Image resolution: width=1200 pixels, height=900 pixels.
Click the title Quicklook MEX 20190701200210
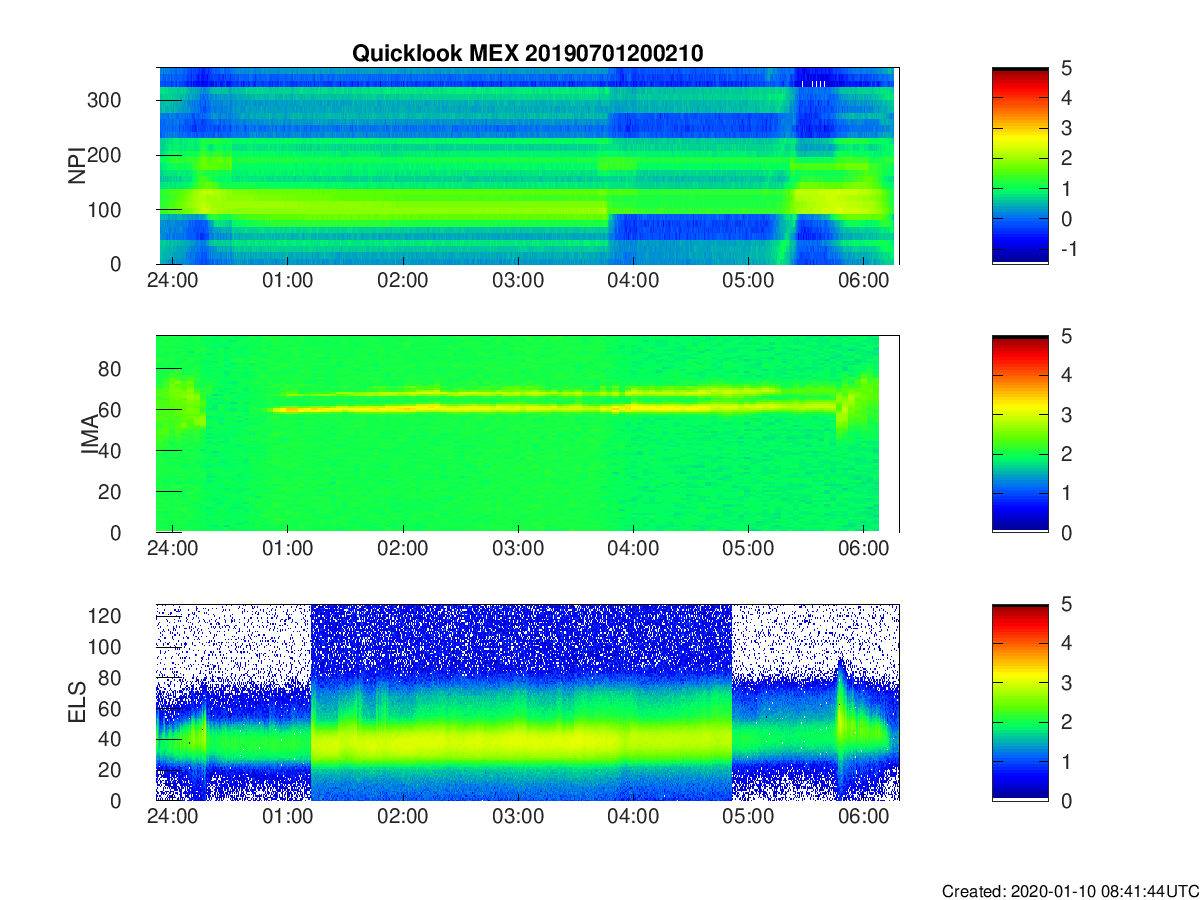pos(527,54)
